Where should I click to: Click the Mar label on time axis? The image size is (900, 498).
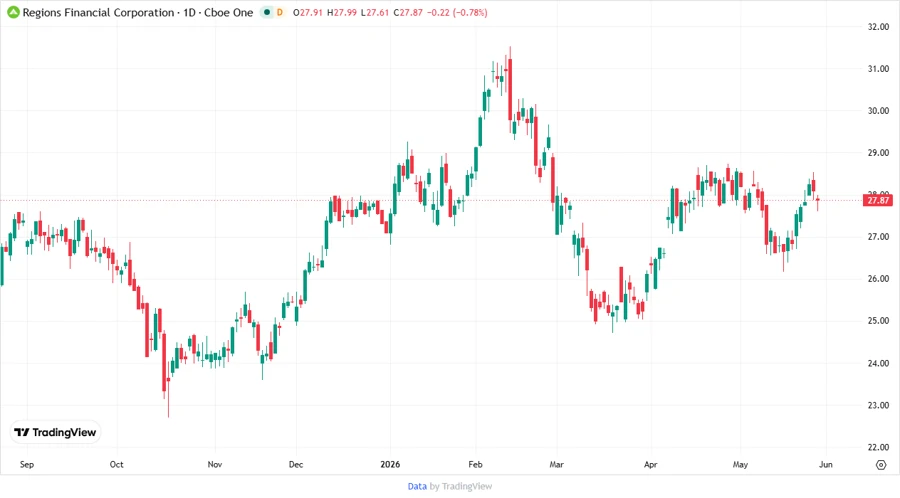pos(556,464)
